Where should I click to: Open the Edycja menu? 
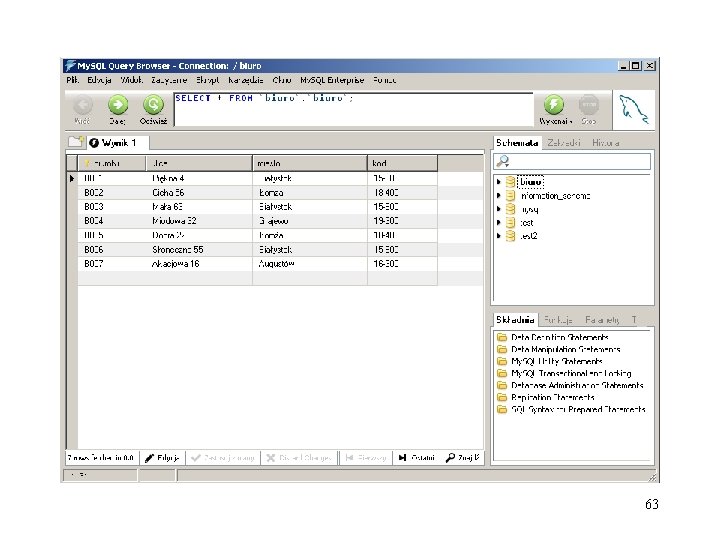[x=99, y=80]
